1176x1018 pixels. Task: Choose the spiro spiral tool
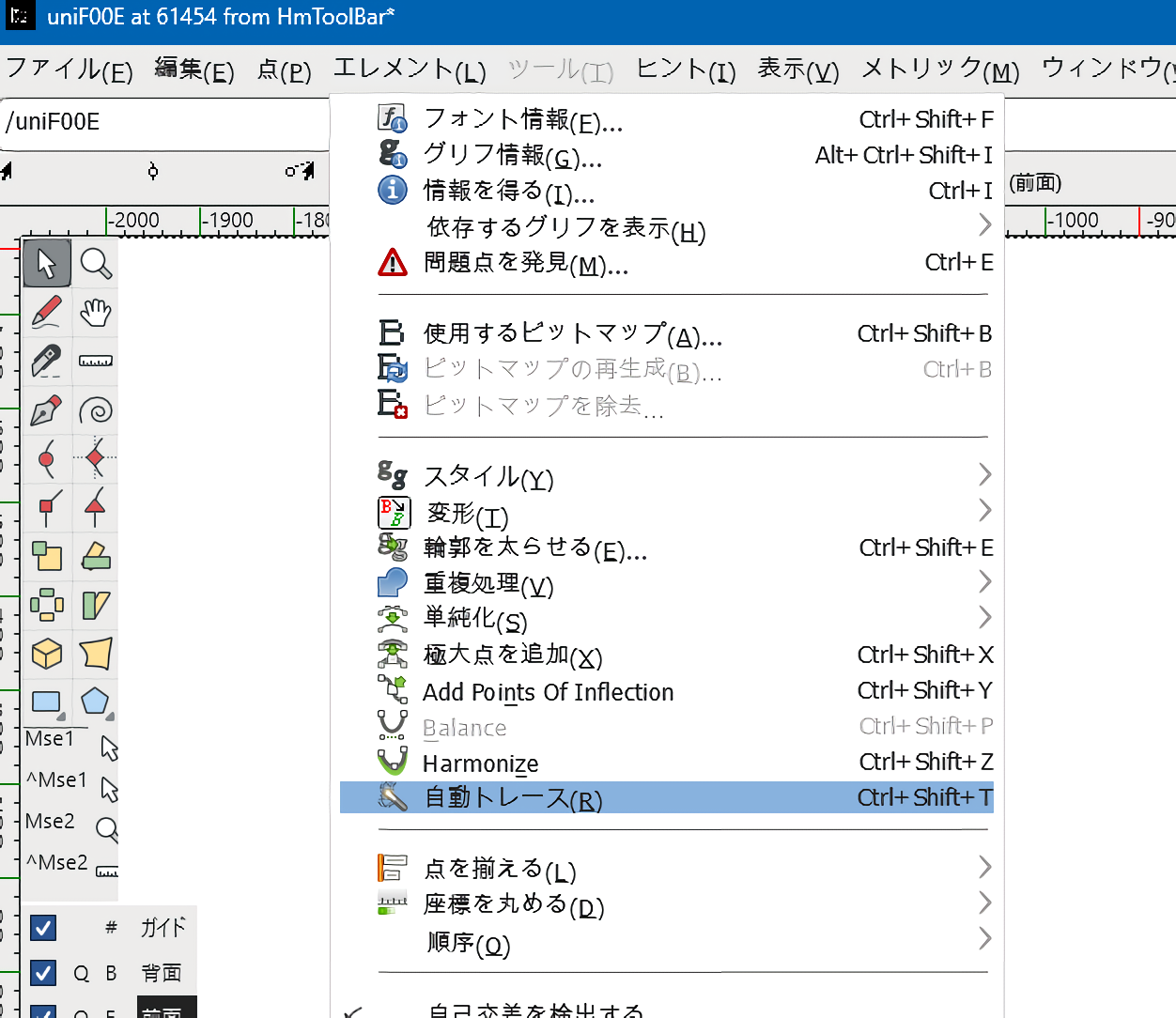pyautogui.click(x=96, y=410)
